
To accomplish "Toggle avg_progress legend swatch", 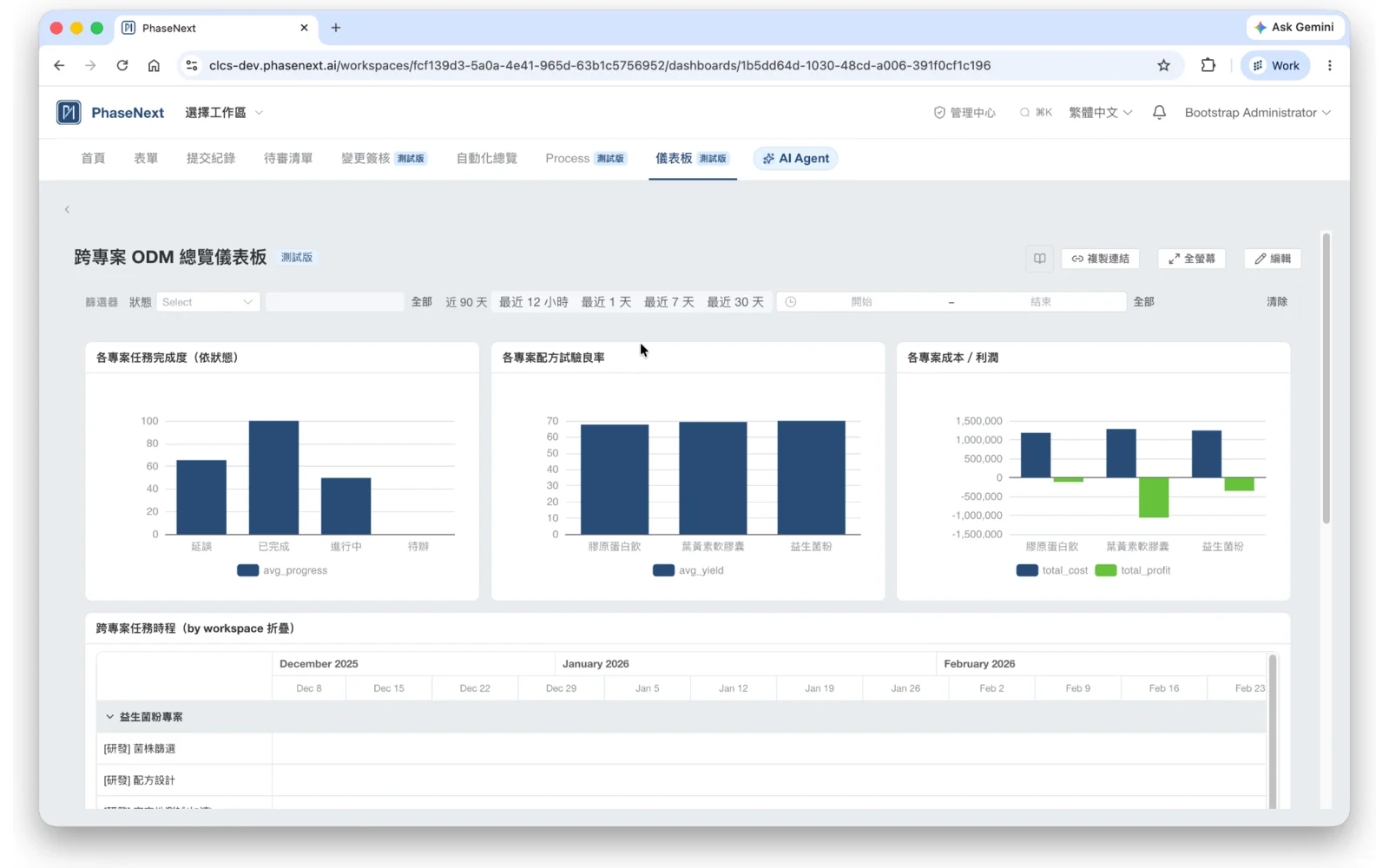I will point(247,570).
